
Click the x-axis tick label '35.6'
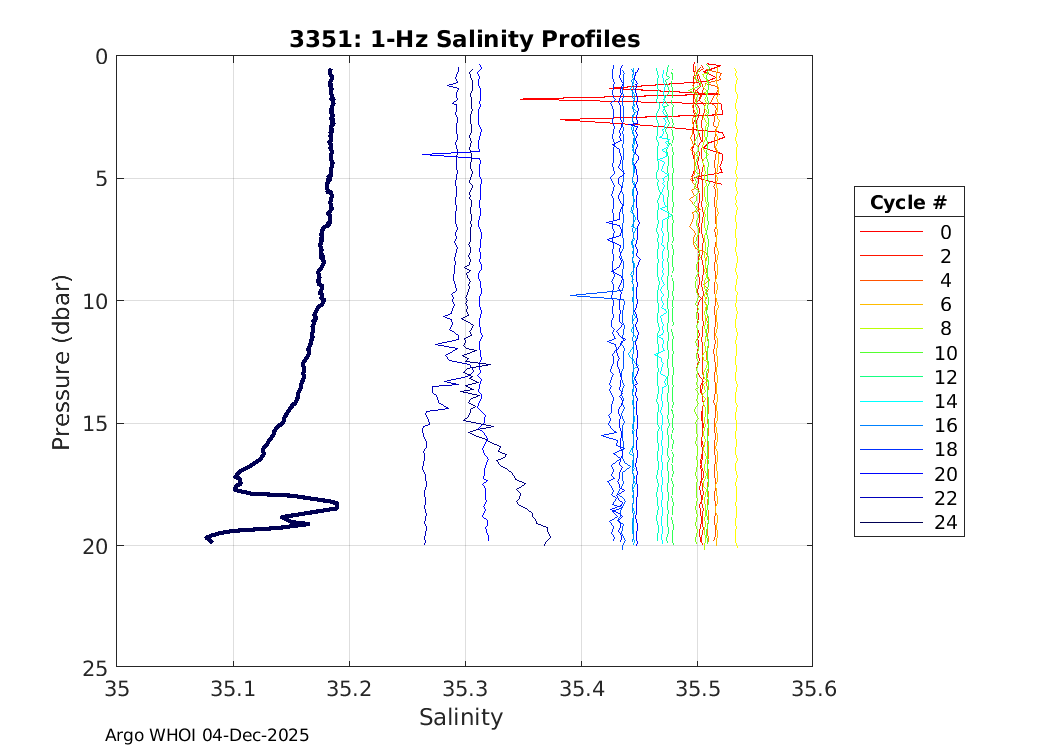click(811, 688)
